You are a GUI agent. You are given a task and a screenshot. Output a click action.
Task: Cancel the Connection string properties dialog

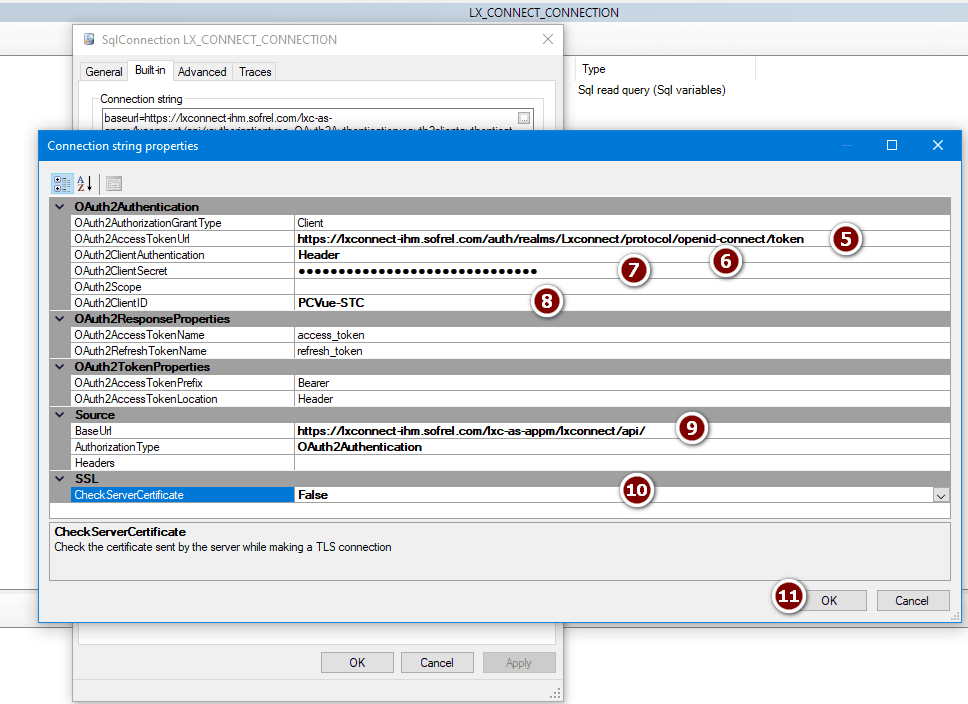(912, 601)
